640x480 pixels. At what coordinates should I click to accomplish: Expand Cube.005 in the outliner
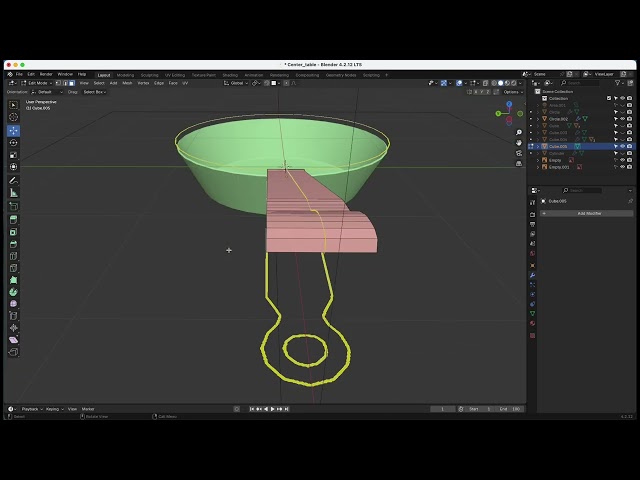538,146
